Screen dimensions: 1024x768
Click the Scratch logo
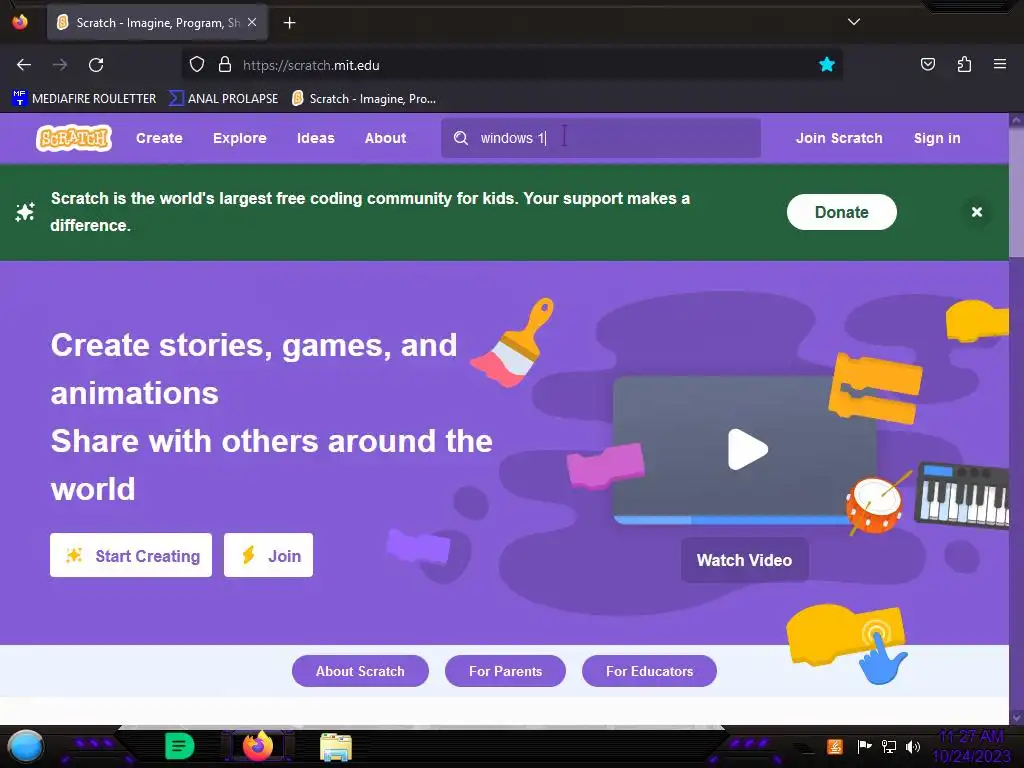click(74, 138)
